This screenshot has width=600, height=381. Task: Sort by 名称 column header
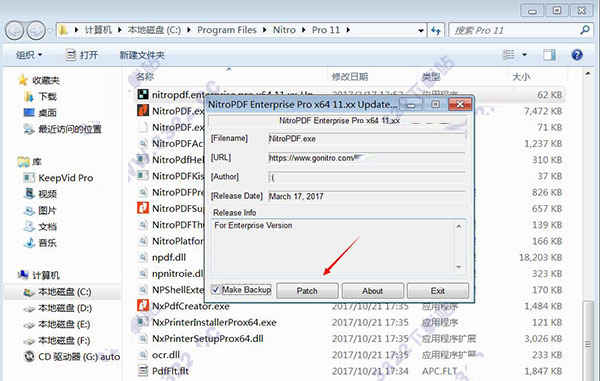(x=145, y=77)
